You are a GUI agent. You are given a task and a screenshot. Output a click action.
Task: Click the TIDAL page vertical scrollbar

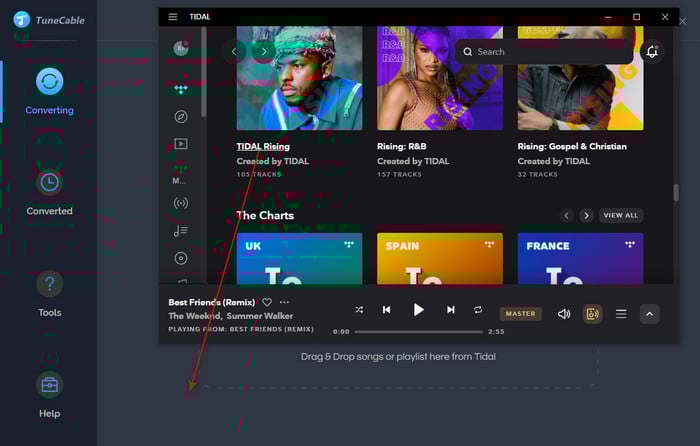tap(676, 193)
